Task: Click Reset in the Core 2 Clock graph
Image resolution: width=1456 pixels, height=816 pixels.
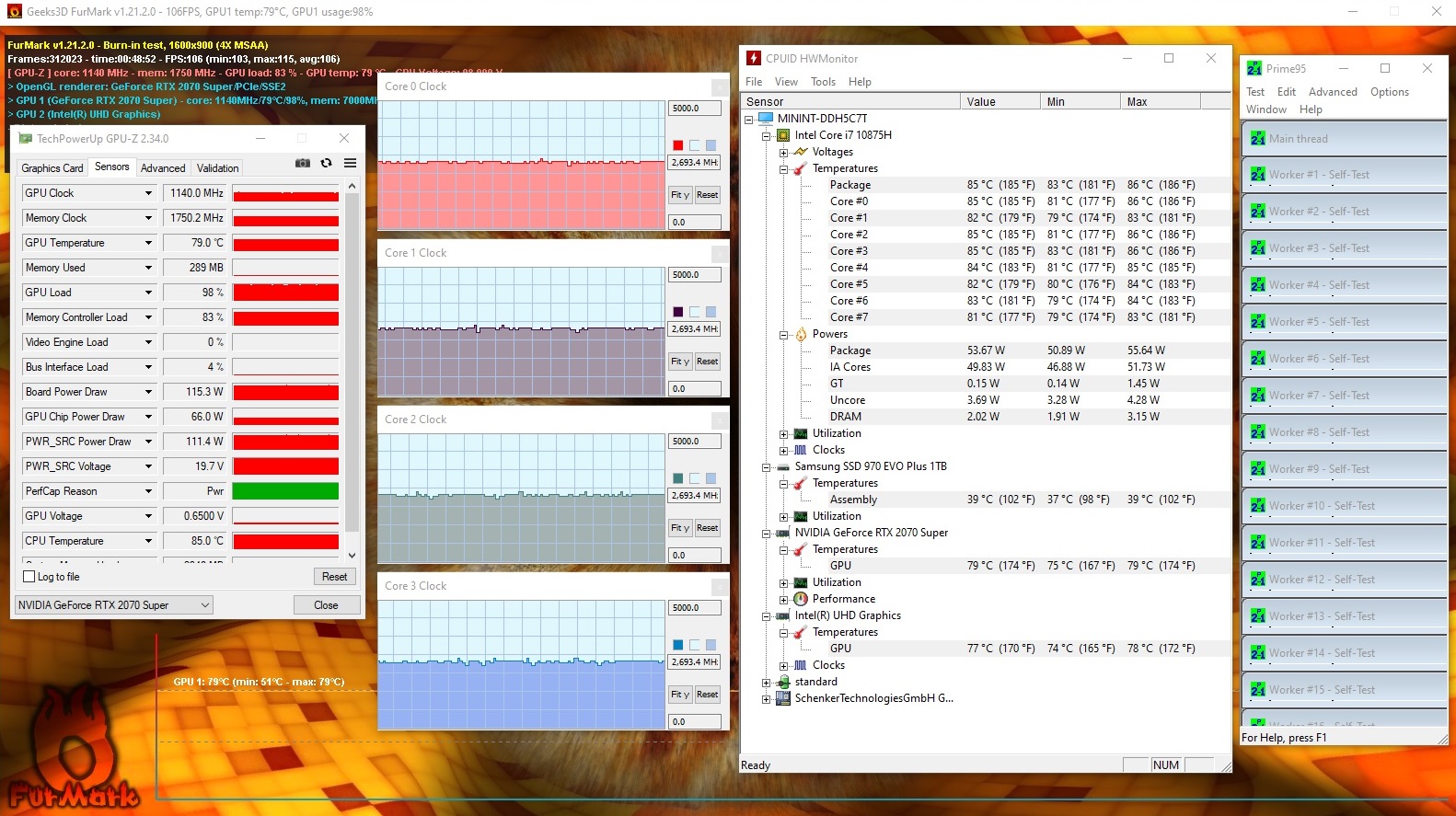Action: coord(707,528)
